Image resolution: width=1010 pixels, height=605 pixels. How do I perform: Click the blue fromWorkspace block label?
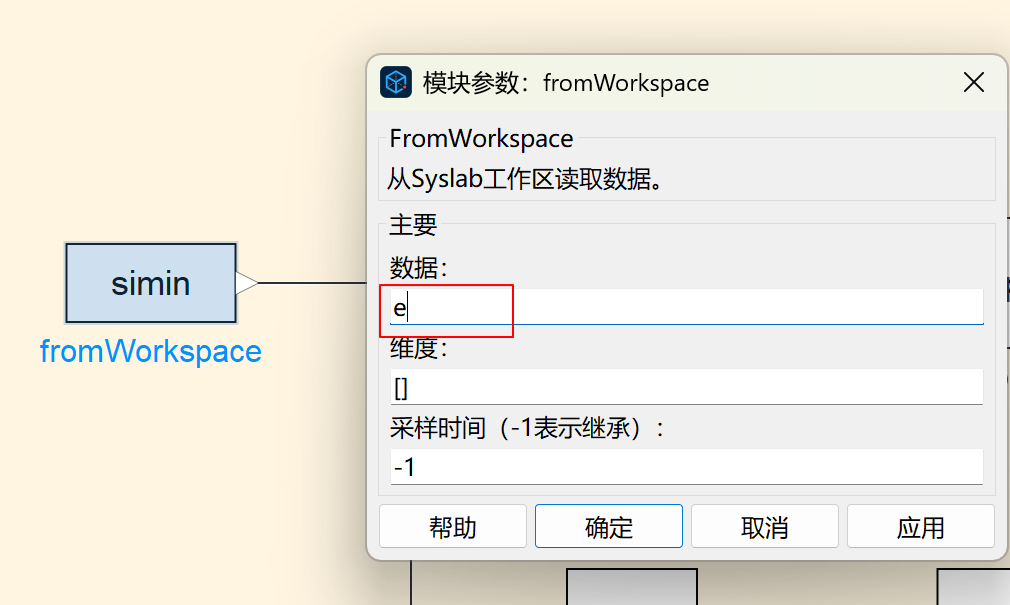point(151,352)
